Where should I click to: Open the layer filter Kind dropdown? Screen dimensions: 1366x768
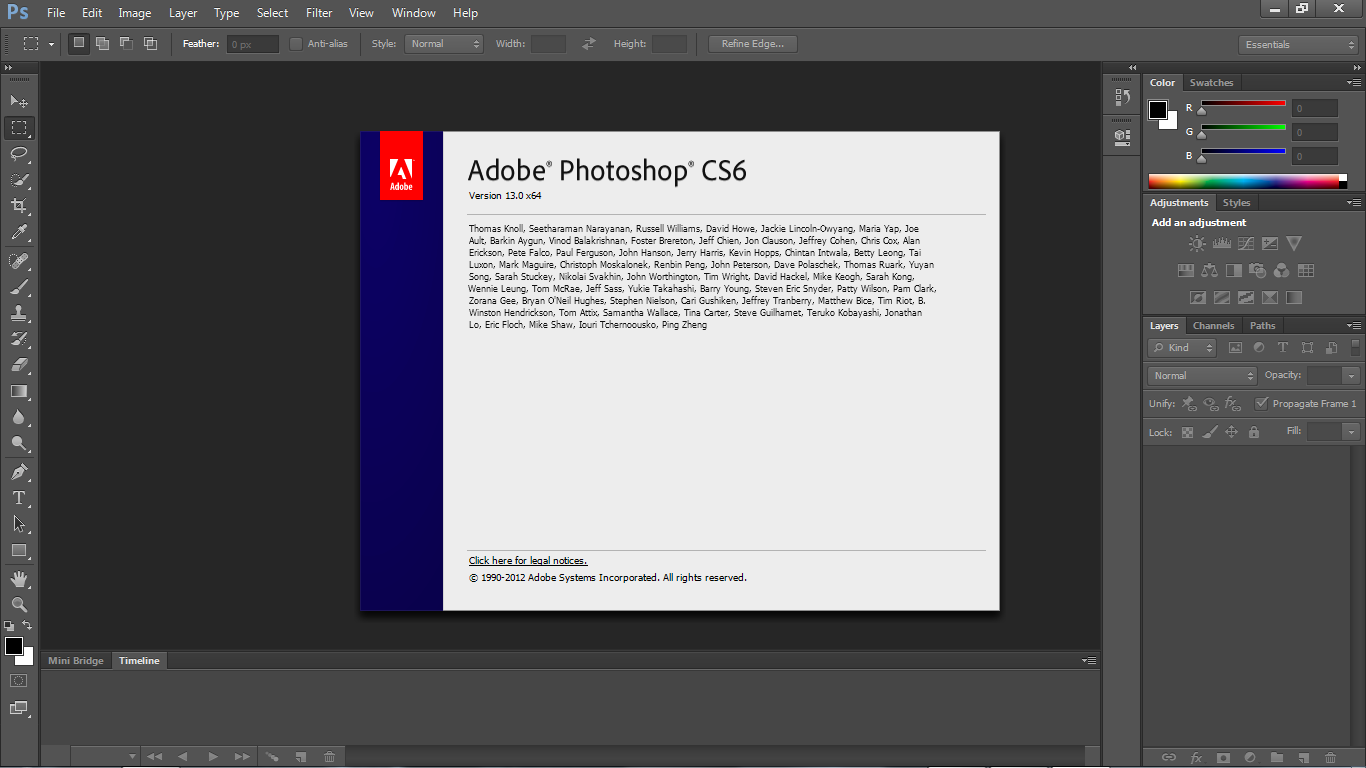(1182, 348)
